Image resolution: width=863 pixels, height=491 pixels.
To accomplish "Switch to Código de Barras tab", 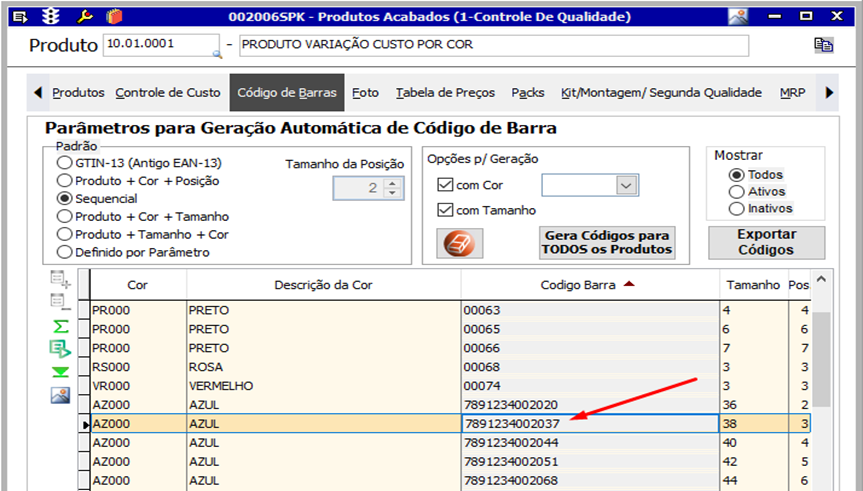I will click(x=287, y=92).
